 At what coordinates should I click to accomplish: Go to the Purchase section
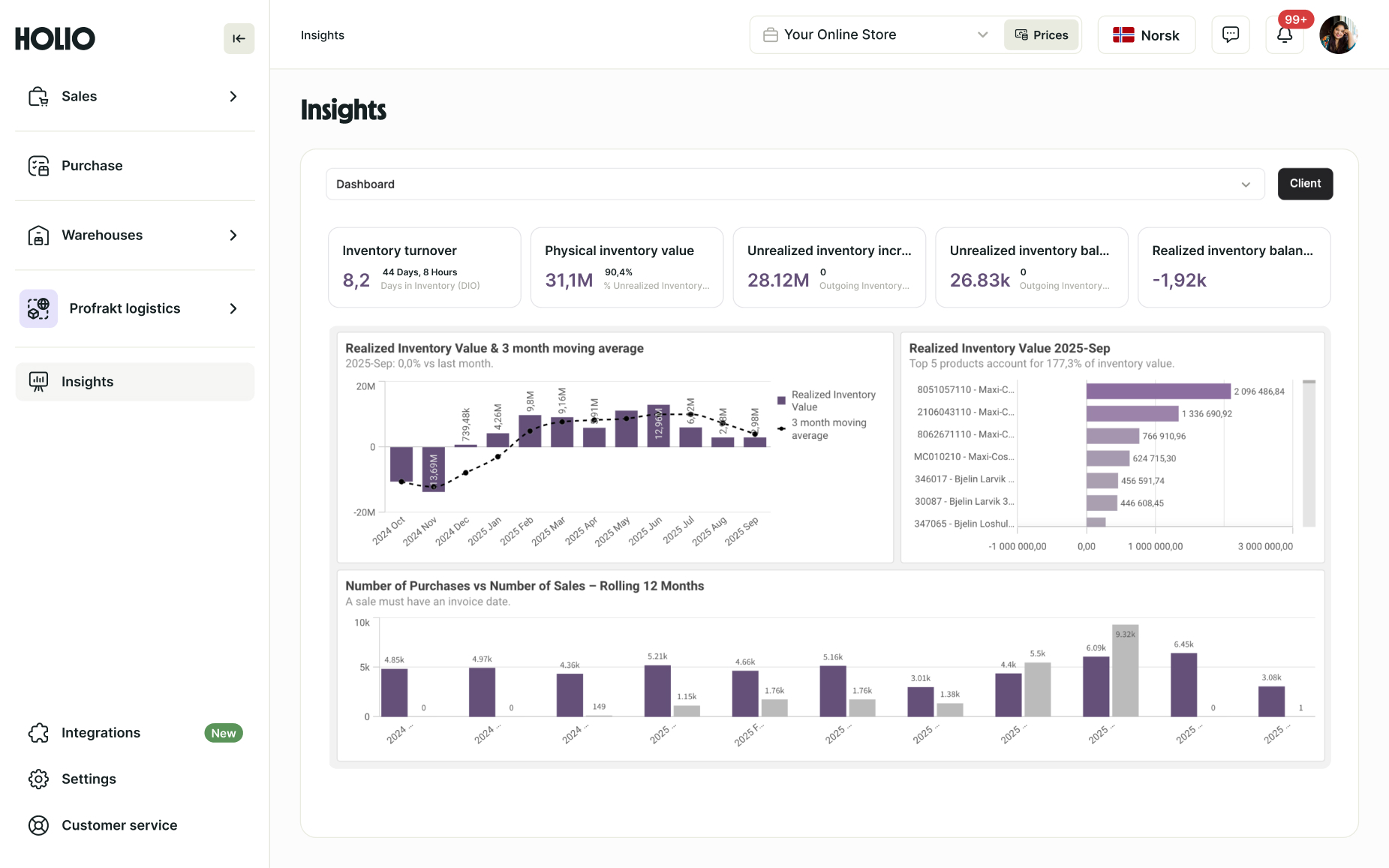(x=92, y=166)
